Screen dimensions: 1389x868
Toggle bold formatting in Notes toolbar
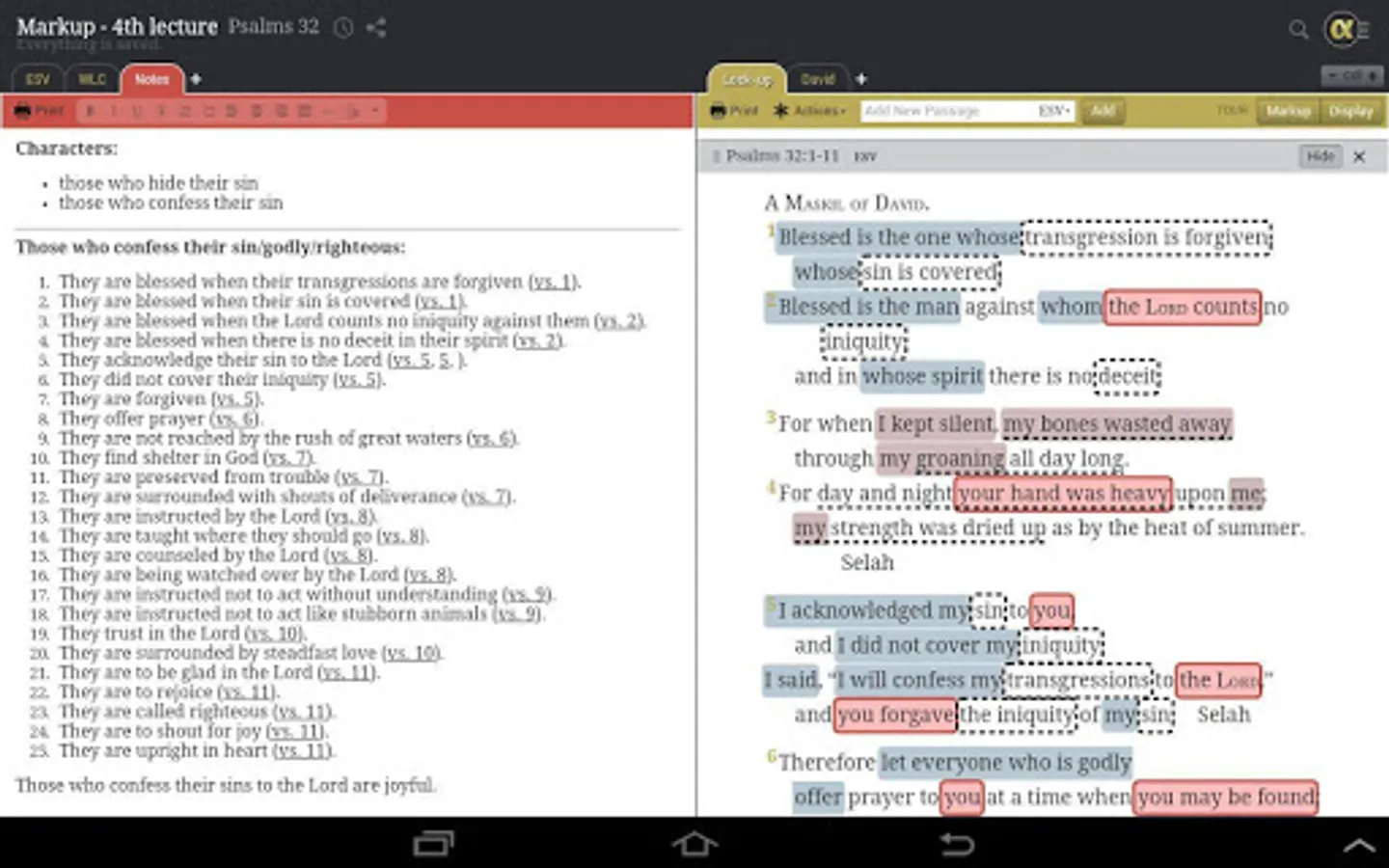90,111
